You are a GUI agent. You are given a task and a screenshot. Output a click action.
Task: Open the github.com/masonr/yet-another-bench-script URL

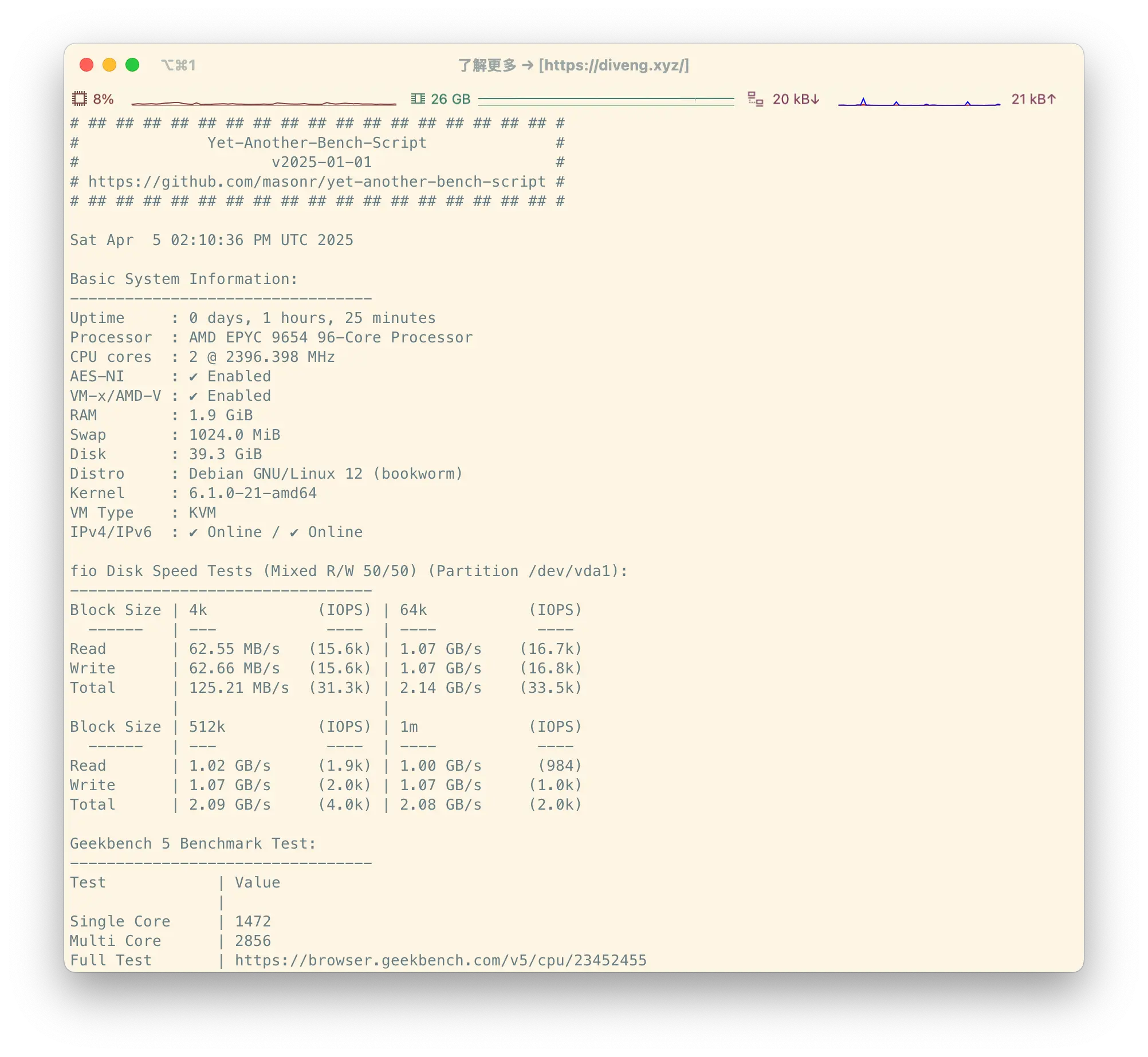pos(317,182)
